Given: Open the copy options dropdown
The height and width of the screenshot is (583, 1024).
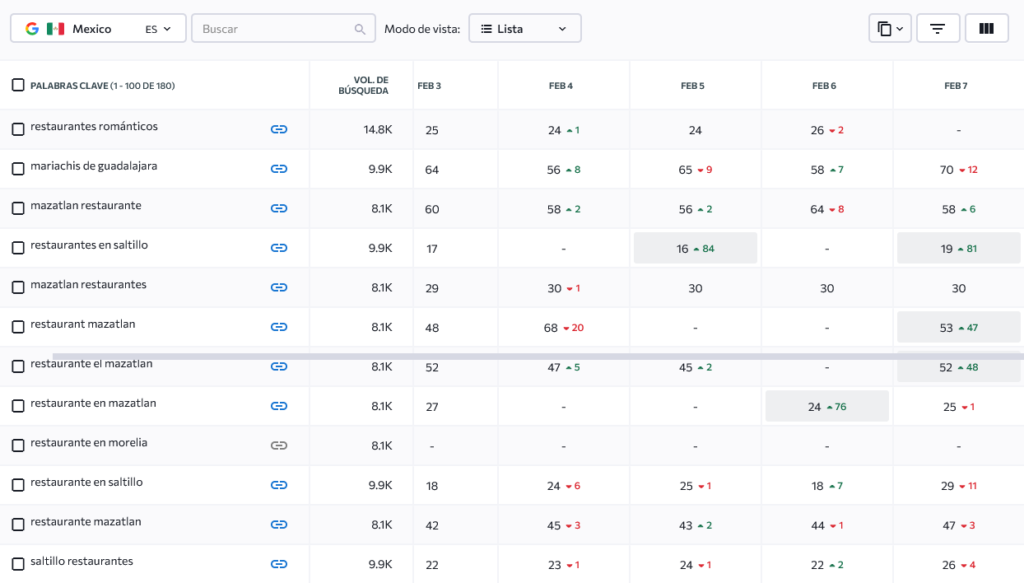Looking at the screenshot, I should (x=890, y=29).
